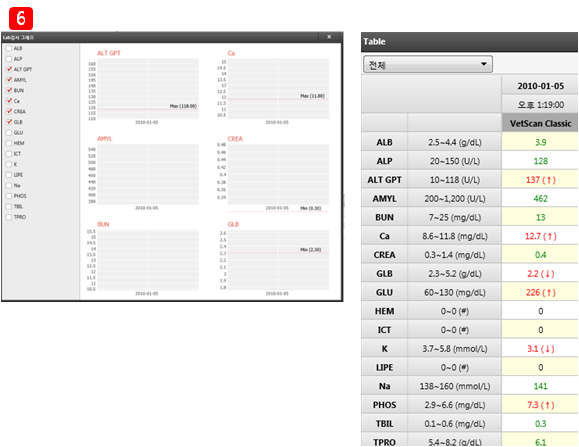
Task: Enable the HEM checkbox
Action: click(x=9, y=143)
